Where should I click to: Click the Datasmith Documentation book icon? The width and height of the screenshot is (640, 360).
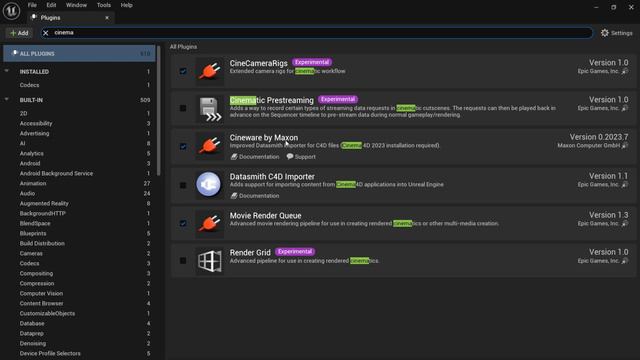click(x=234, y=196)
